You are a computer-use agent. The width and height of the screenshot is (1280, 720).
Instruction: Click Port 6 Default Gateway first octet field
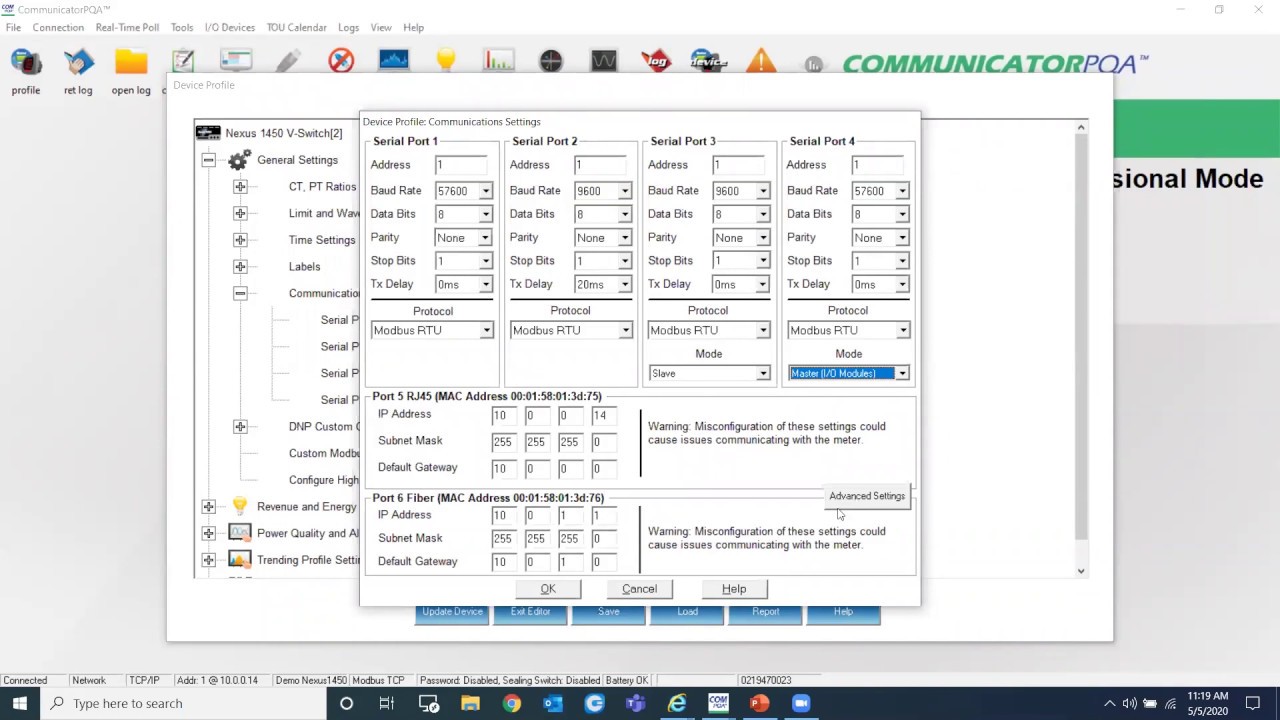click(503, 562)
